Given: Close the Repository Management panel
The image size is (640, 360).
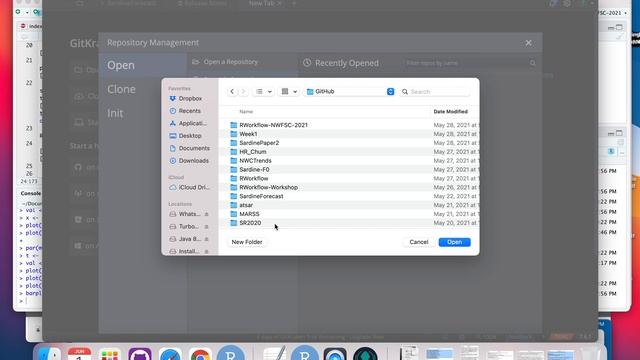Looking at the screenshot, I should pyautogui.click(x=529, y=43).
